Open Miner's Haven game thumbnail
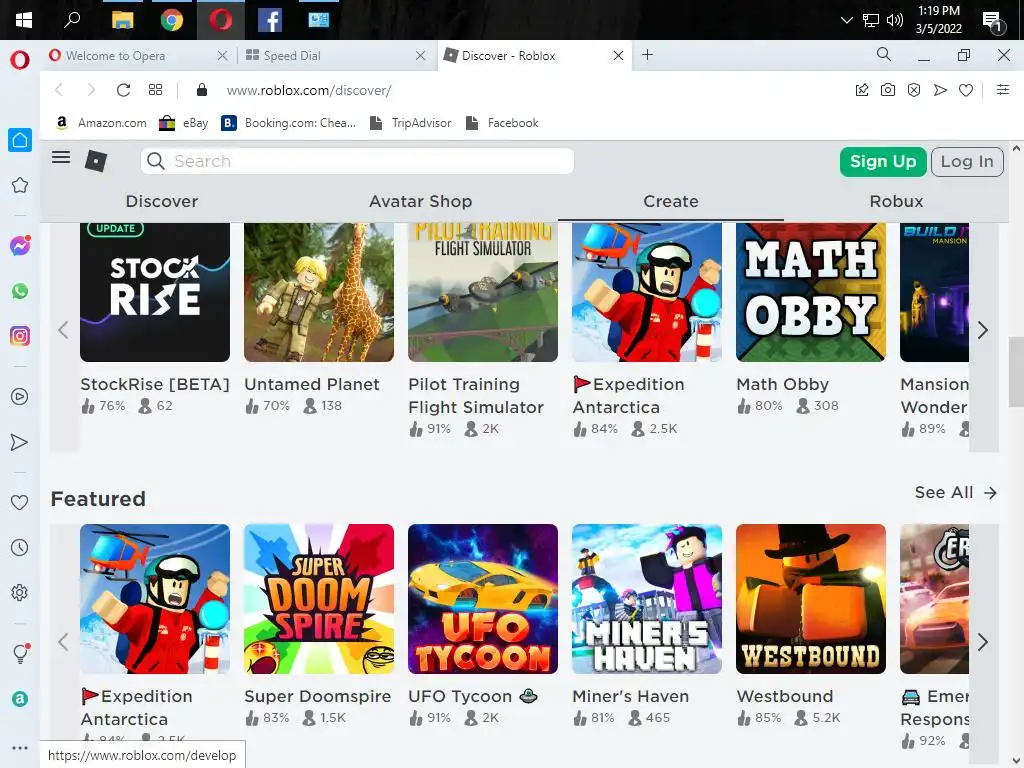The image size is (1024, 768). tap(647, 599)
